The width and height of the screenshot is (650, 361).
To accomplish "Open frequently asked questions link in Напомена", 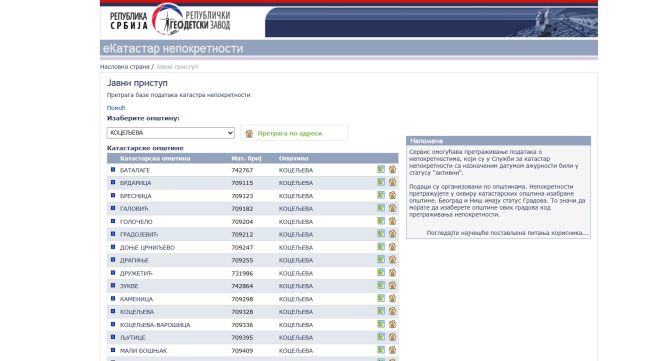I will tap(507, 233).
